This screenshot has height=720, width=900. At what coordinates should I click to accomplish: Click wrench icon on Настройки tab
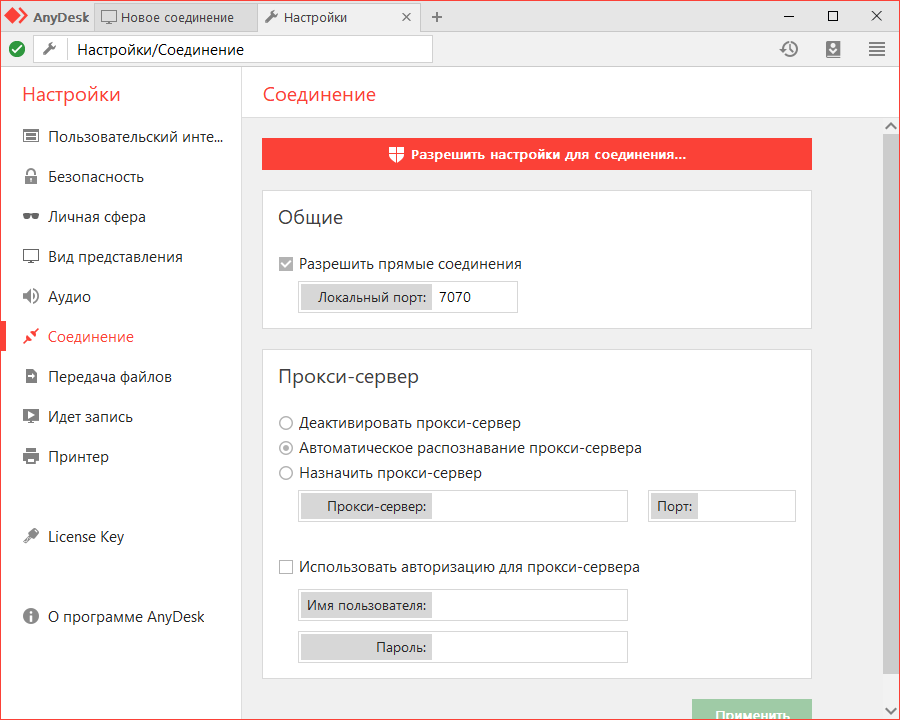coord(271,17)
